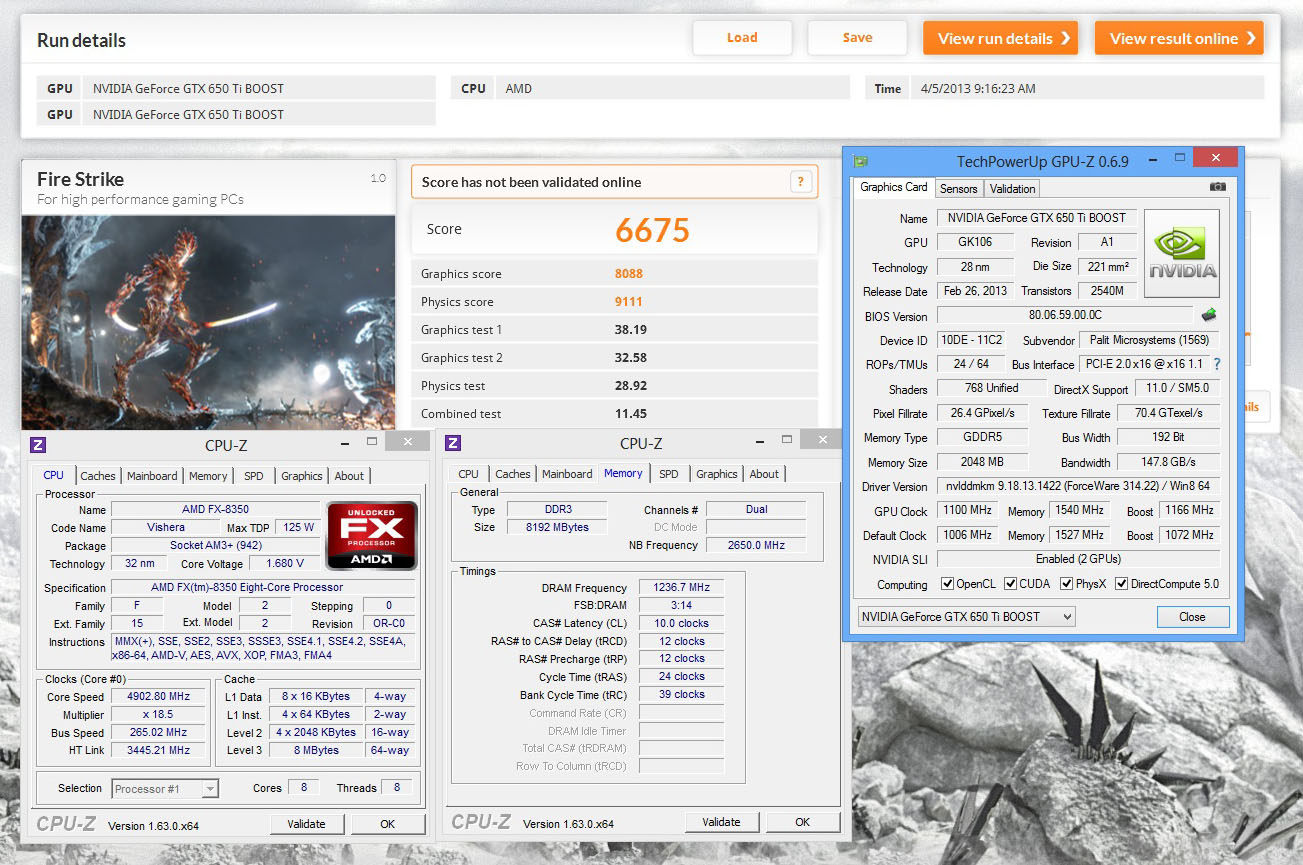The width and height of the screenshot is (1303, 865).
Task: Click the Physics score value 9111
Action: (x=629, y=301)
